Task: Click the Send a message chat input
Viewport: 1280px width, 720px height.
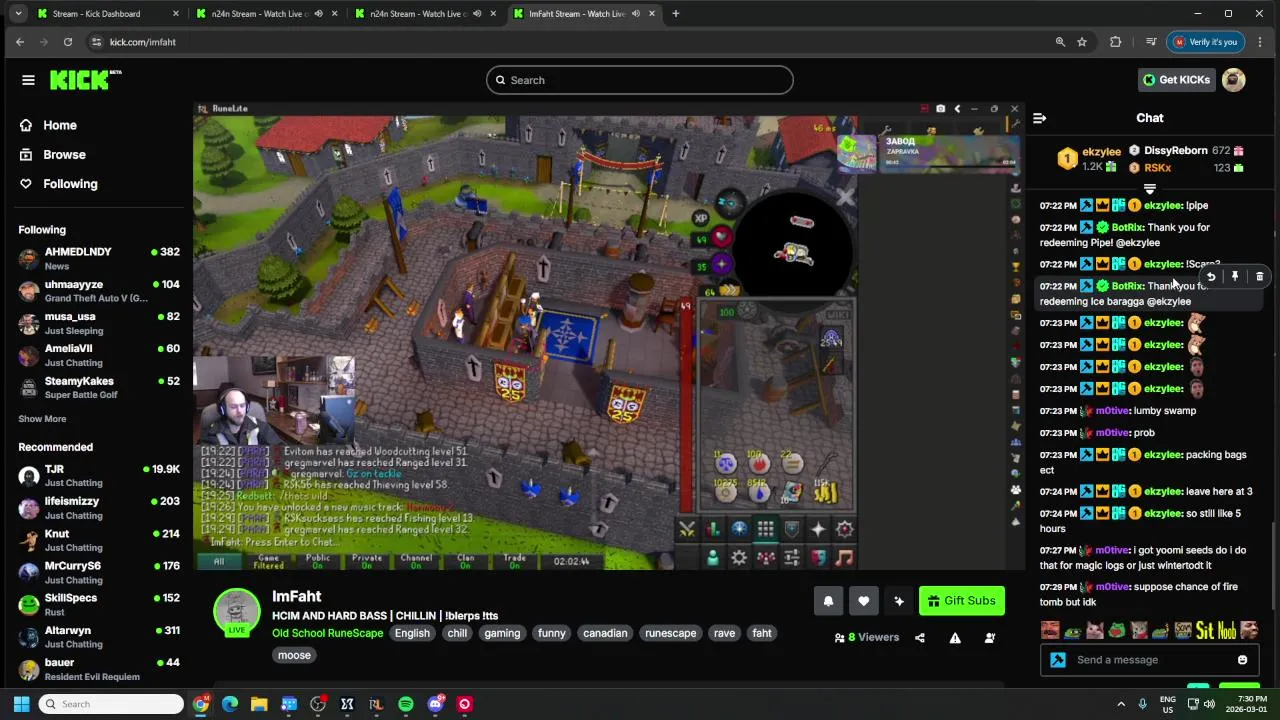Action: click(1150, 660)
